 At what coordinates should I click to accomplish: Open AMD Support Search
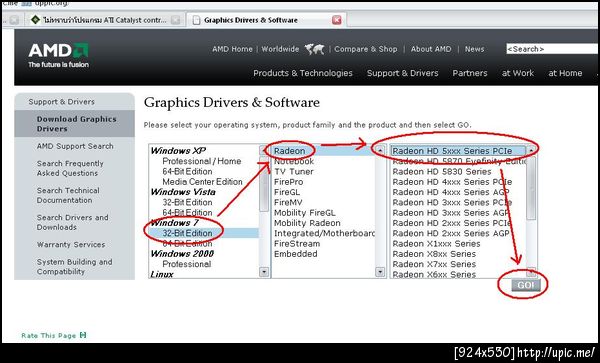75,146
